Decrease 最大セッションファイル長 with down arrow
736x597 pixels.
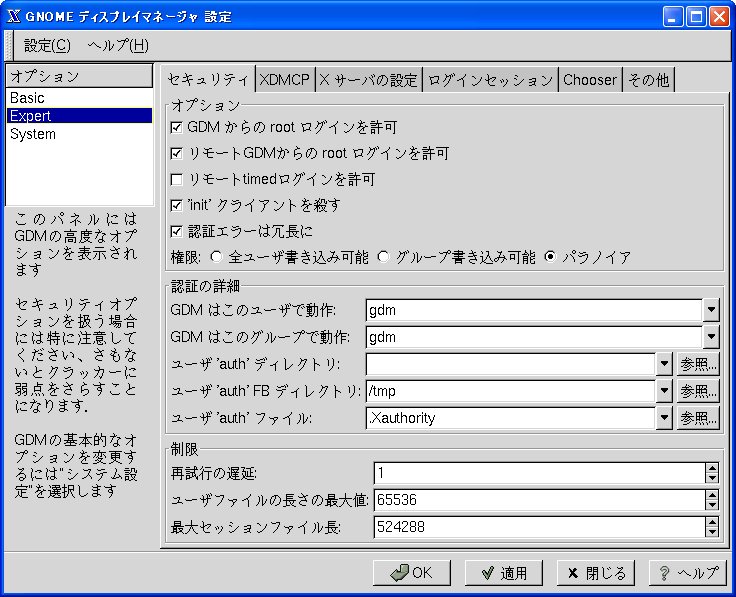[712, 532]
